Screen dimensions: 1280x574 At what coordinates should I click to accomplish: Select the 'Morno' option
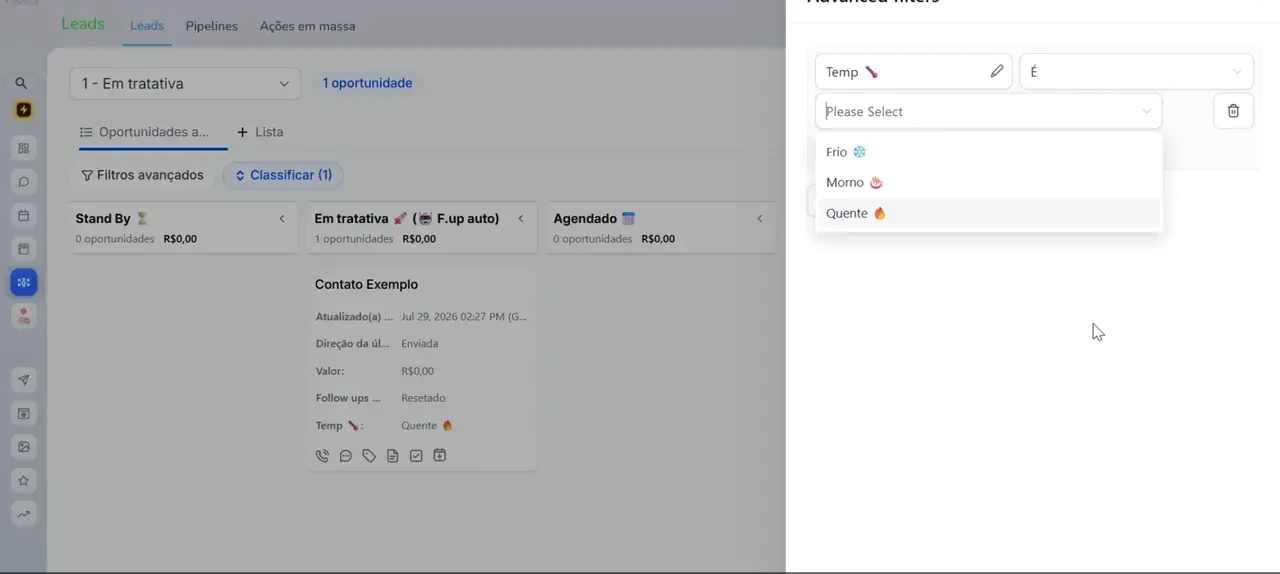click(989, 183)
